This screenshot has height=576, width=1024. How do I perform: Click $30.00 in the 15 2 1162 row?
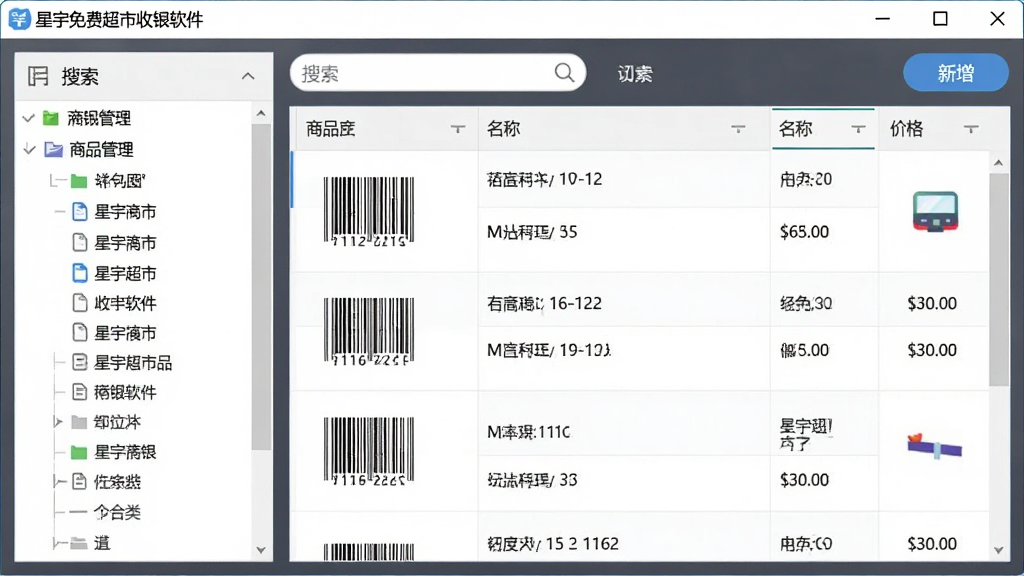click(x=932, y=543)
